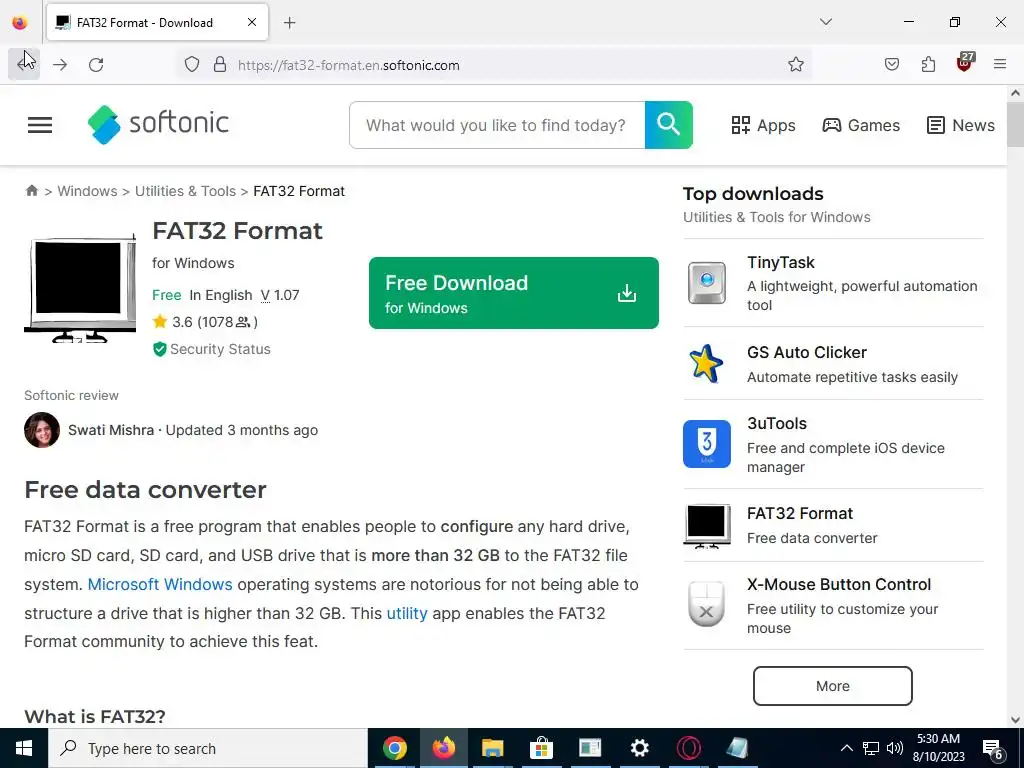Open the Windows breadcrumb link
The height and width of the screenshot is (768, 1024).
click(x=88, y=191)
